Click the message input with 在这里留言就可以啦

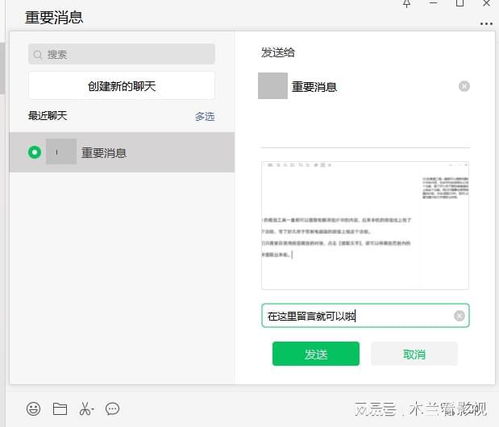(365, 316)
